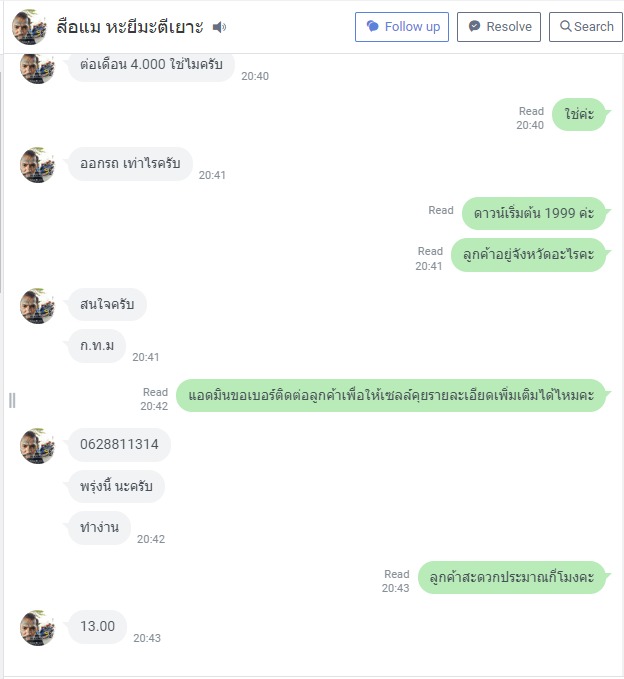
Task: Click the green ใช่ค่ะ reply bubble
Action: point(579,115)
